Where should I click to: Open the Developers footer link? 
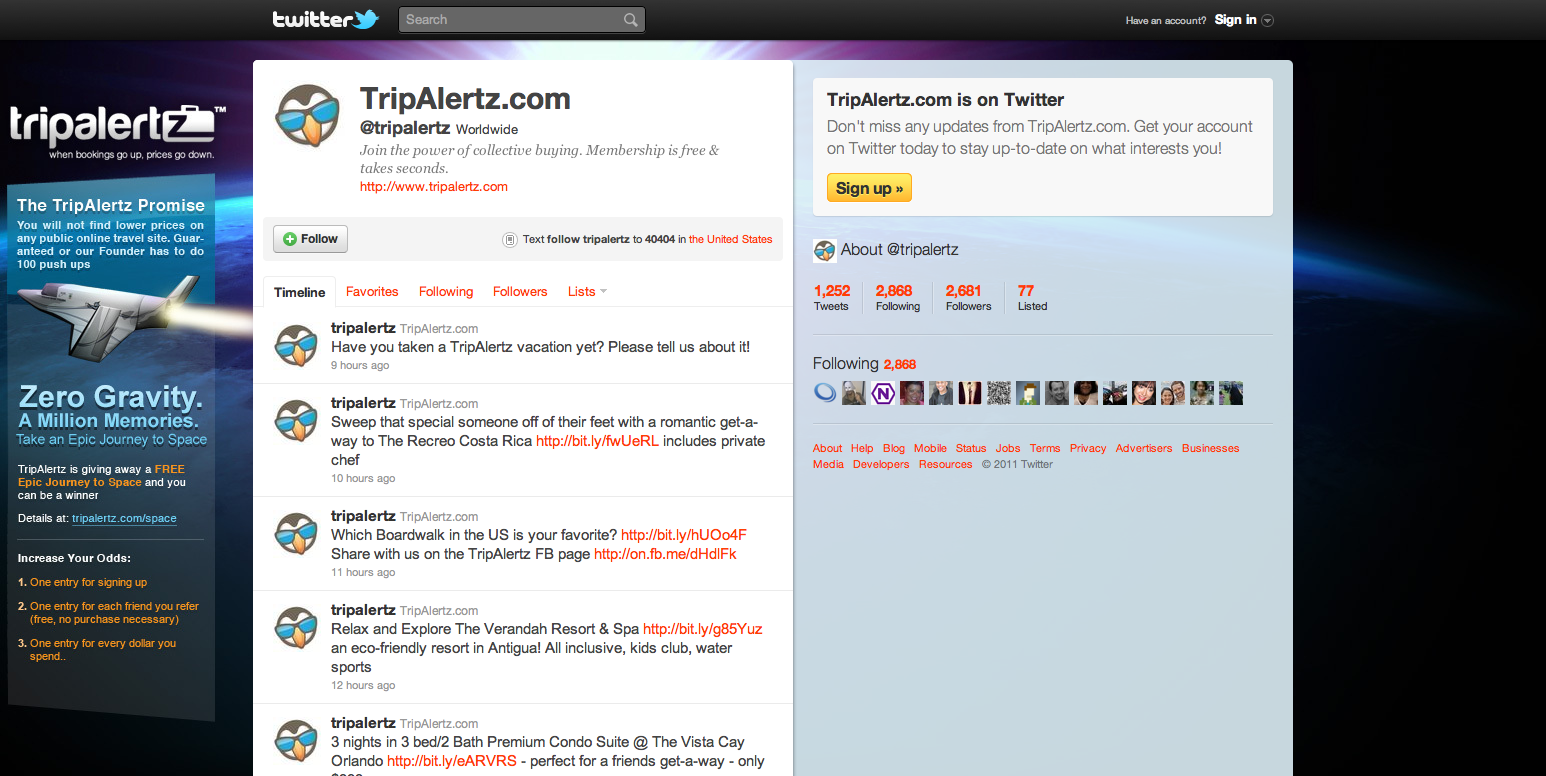[x=881, y=465]
